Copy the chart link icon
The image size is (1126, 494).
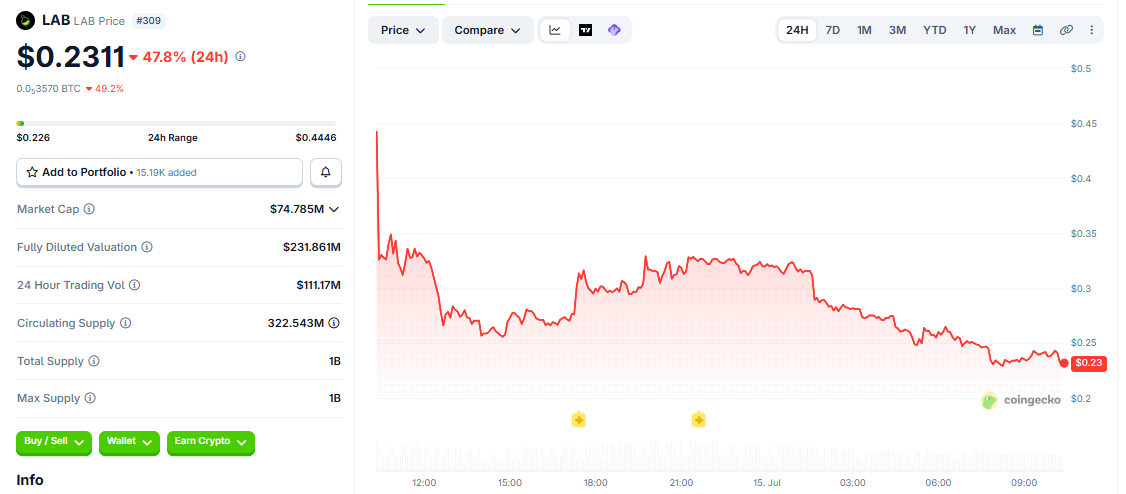click(1066, 30)
